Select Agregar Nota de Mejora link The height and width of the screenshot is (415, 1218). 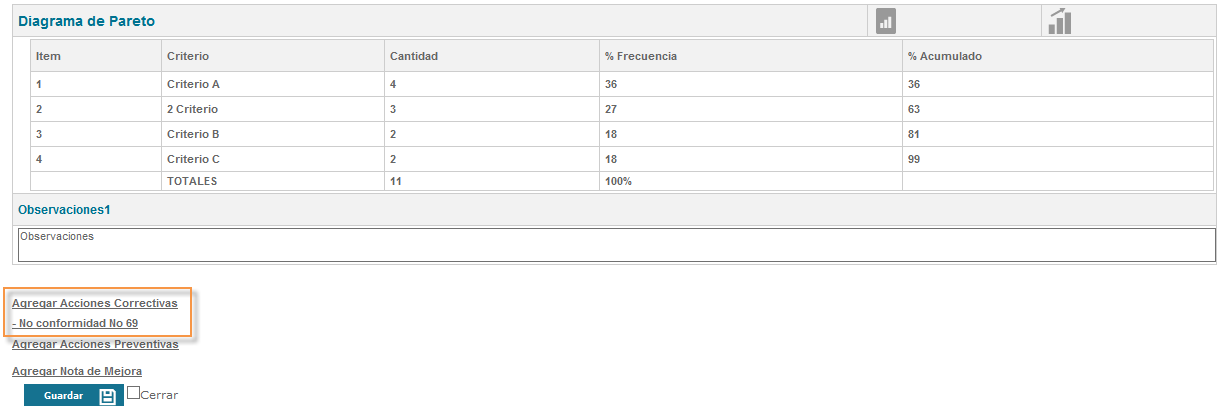pyautogui.click(x=77, y=371)
